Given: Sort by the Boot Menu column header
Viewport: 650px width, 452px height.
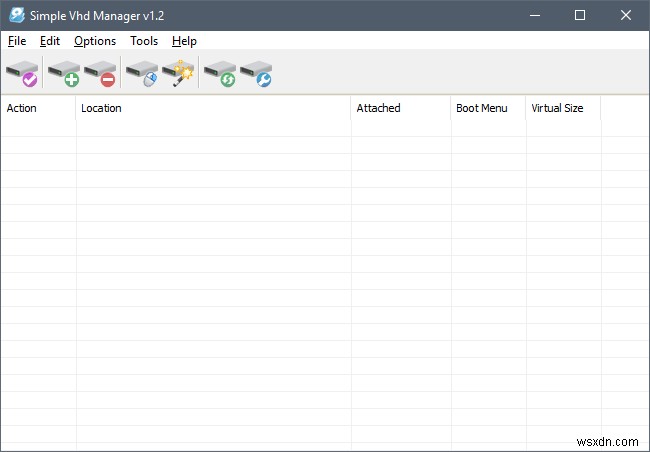Looking at the screenshot, I should coord(488,108).
